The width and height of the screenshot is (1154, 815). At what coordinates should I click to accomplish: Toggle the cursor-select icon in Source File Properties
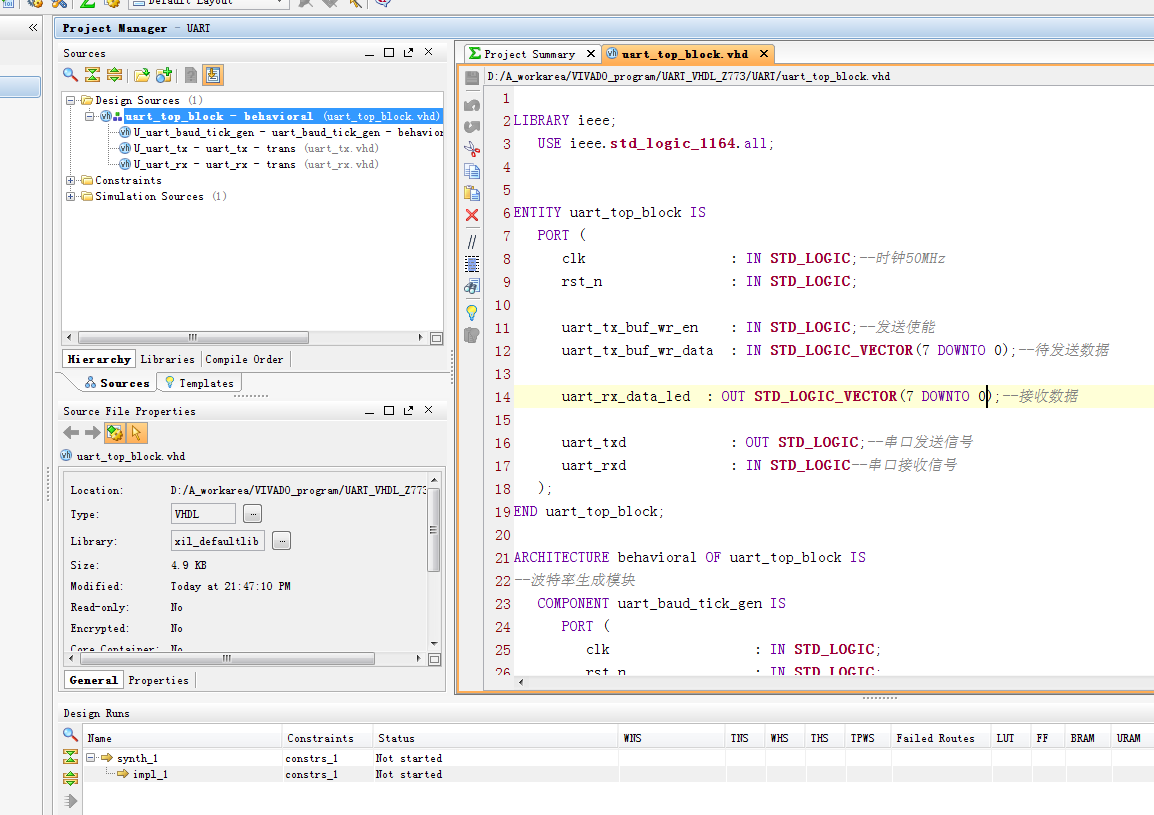[x=137, y=433]
